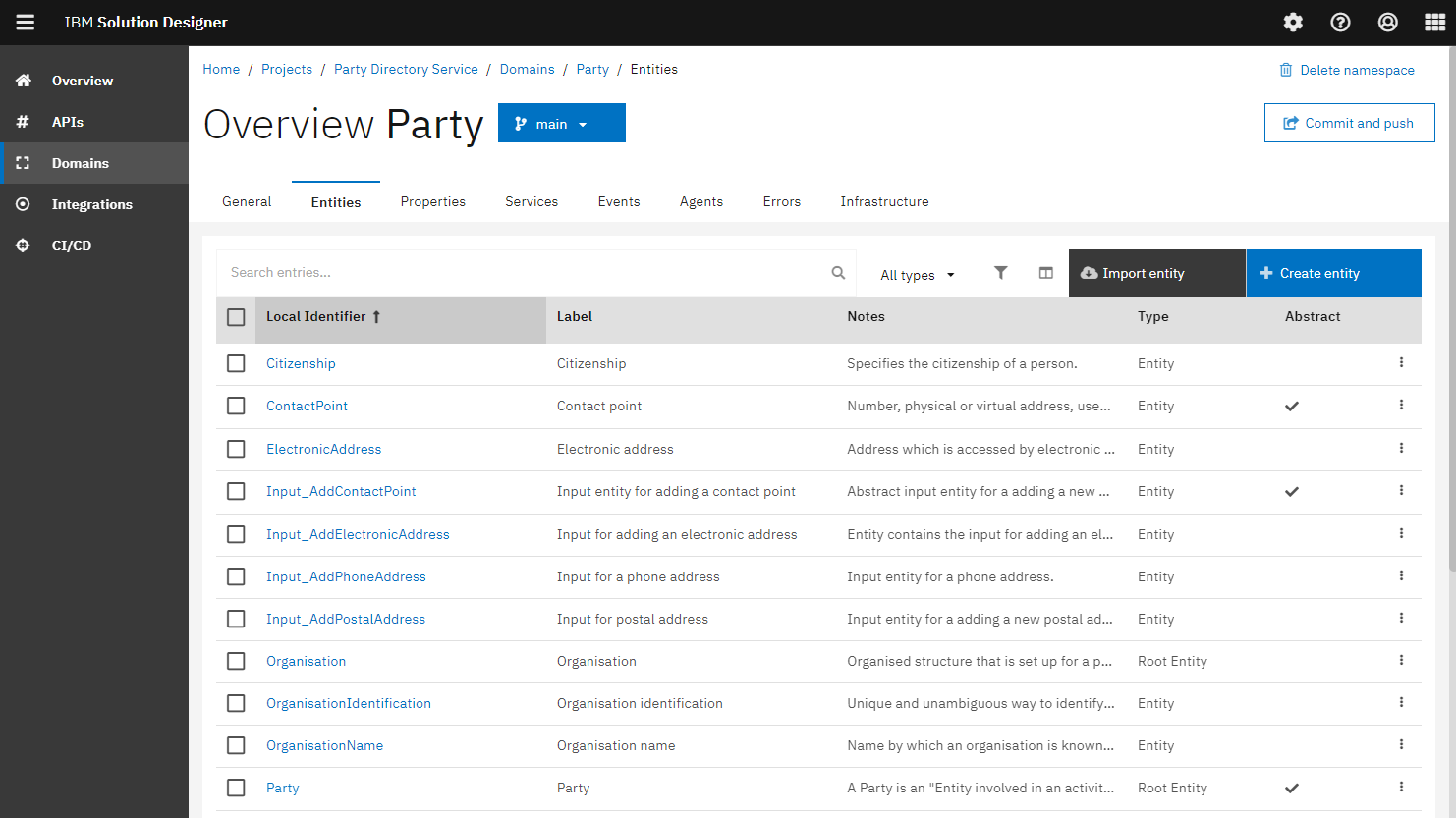The height and width of the screenshot is (818, 1456).
Task: Toggle the select-all header checkbox
Action: tap(236, 317)
